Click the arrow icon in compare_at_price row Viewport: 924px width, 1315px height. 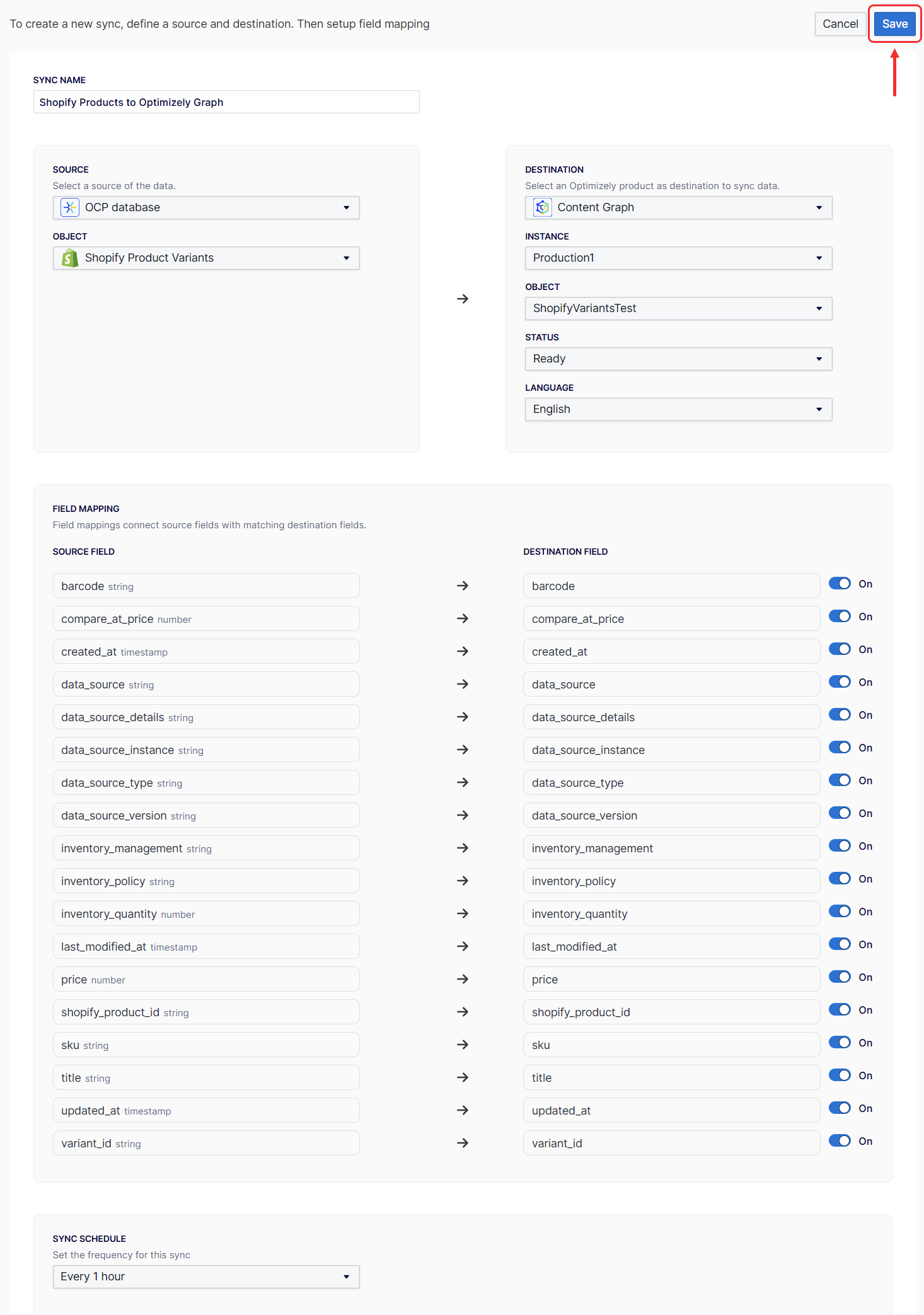coord(463,618)
